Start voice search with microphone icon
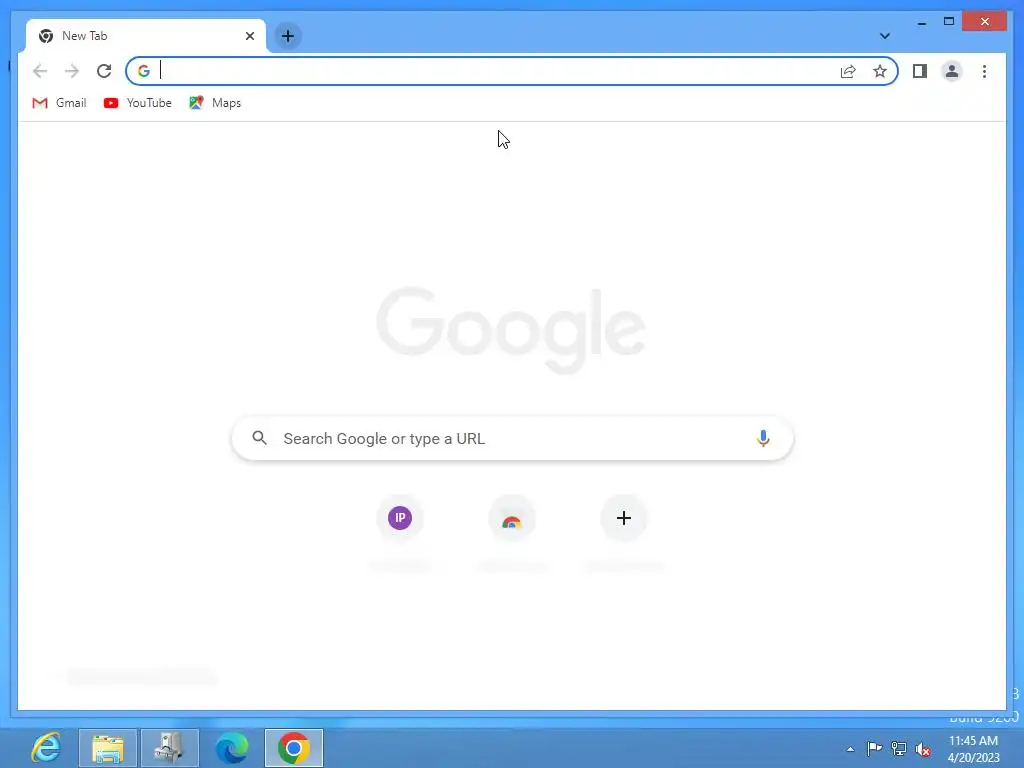 click(x=763, y=438)
